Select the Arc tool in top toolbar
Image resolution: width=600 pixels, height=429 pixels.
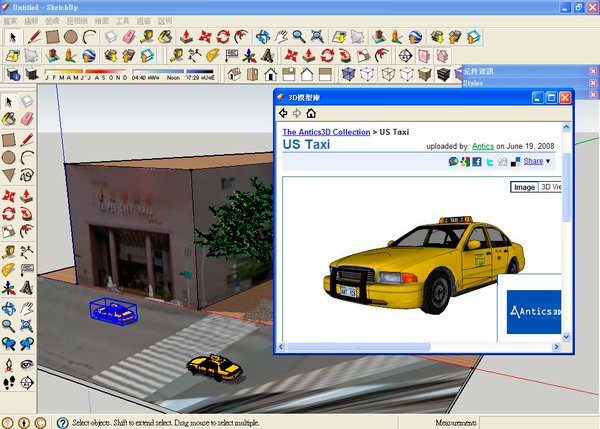(x=90, y=37)
